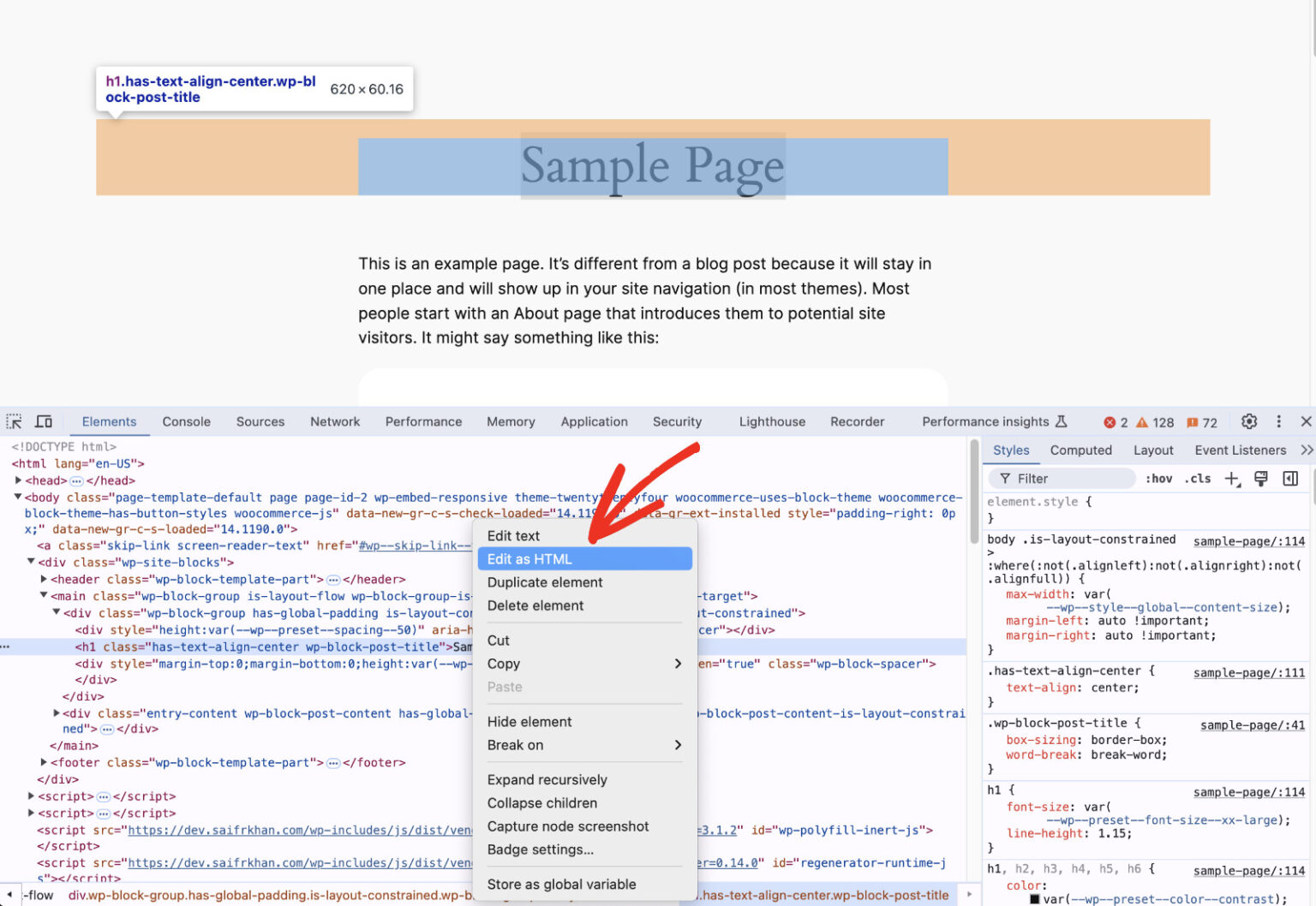Screen dimensions: 1316x906
Task: Open the three-dot customize DevTools menu
Action: coord(1279,421)
